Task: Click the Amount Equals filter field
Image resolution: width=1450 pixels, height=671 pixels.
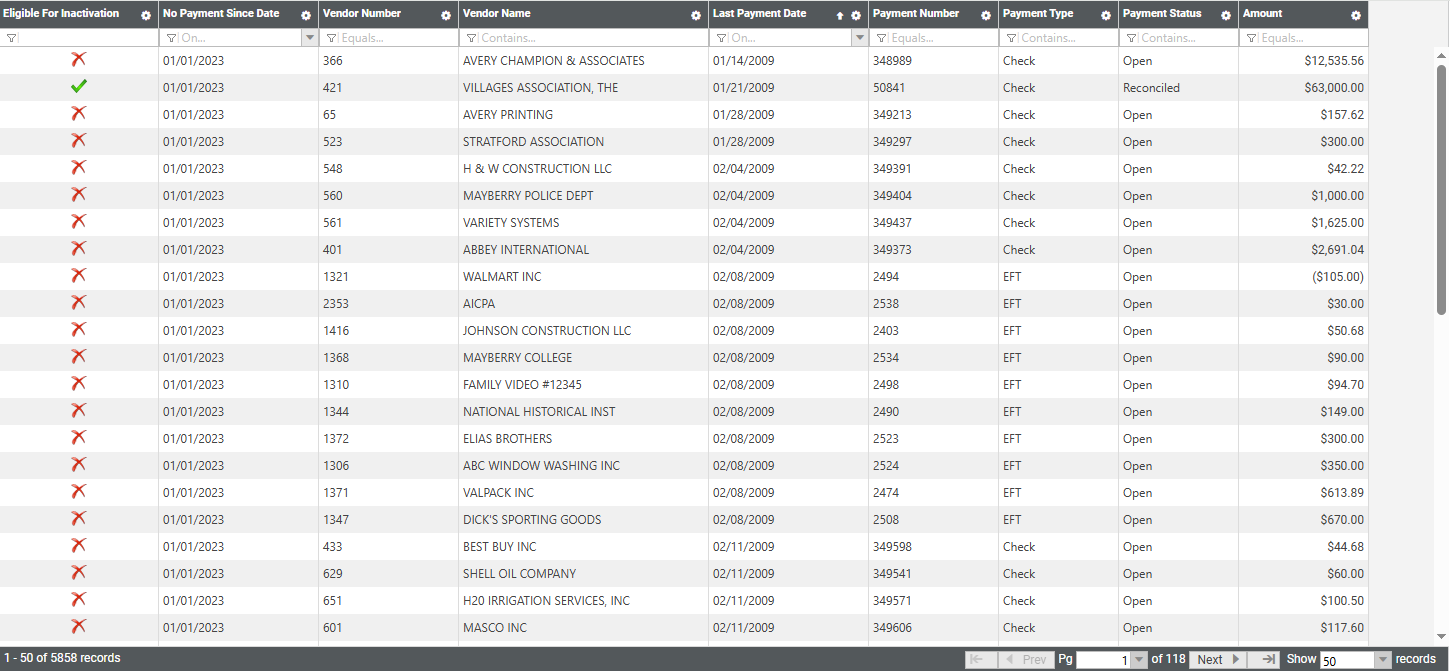Action: [1313, 38]
